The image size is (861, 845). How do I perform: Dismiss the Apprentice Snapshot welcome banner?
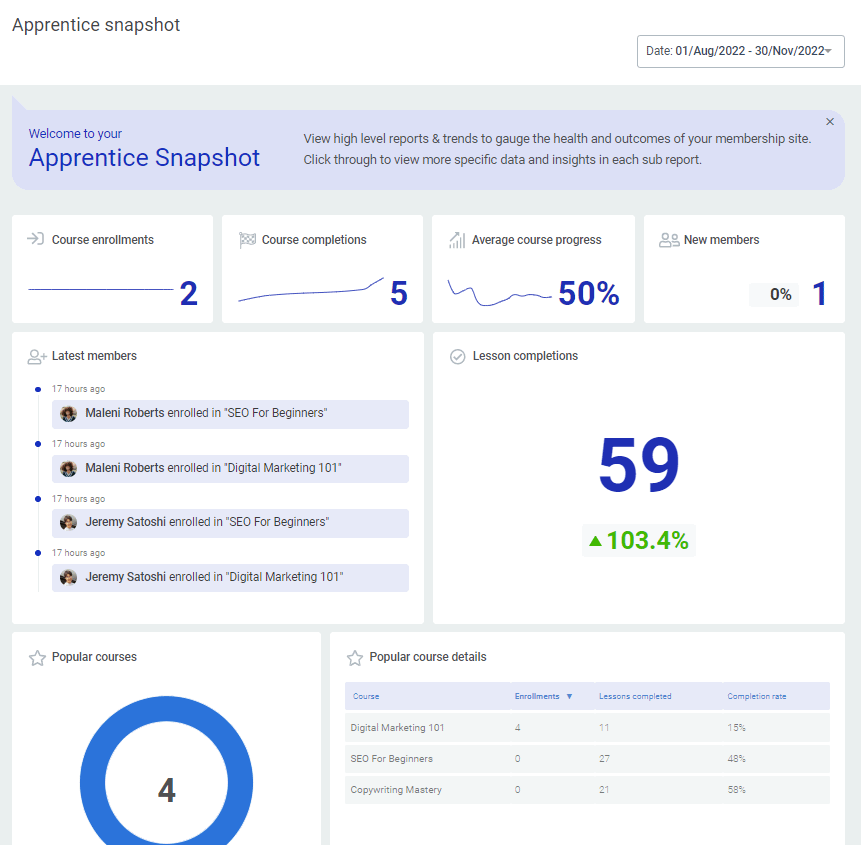click(830, 122)
